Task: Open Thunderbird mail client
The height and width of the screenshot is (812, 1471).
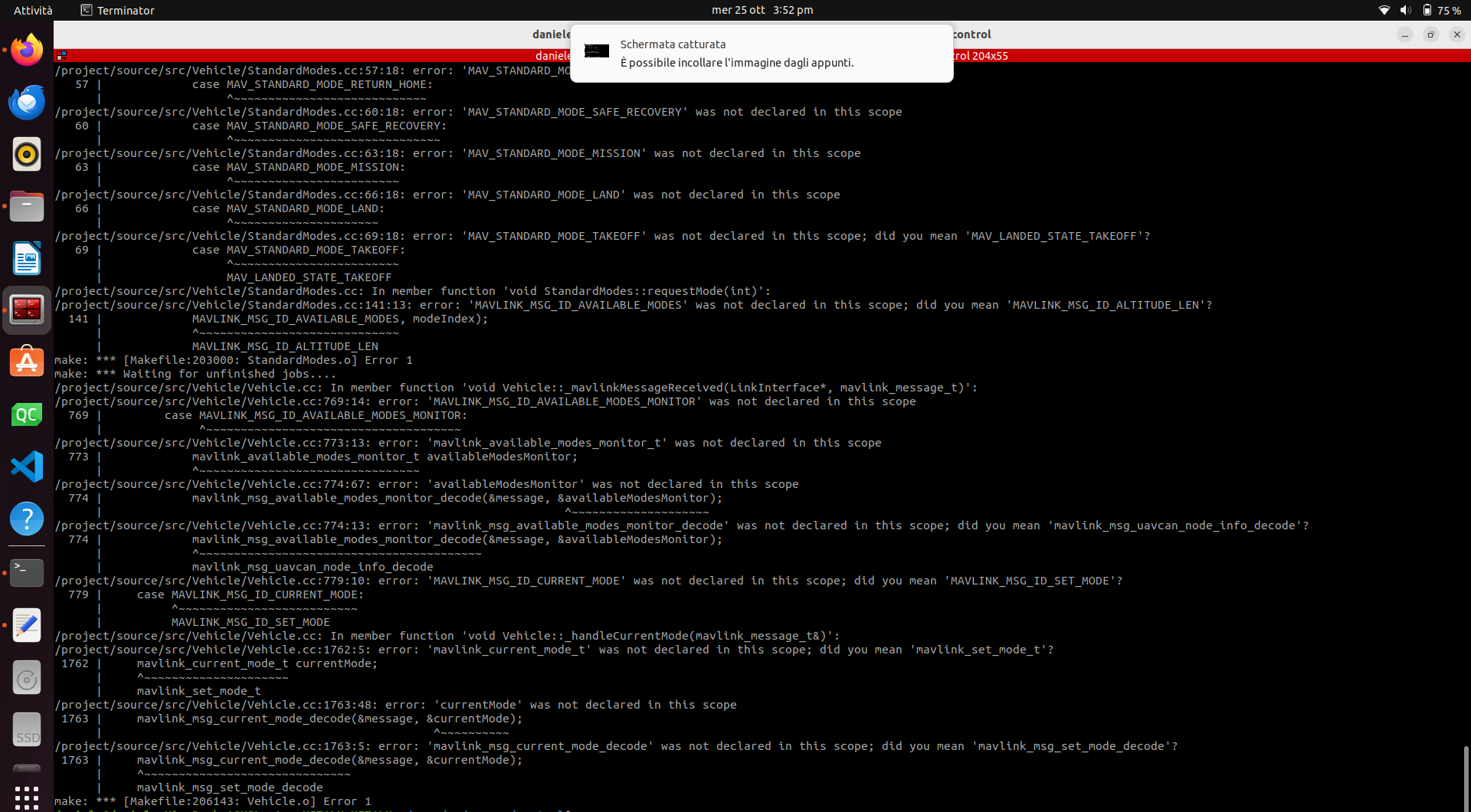Action: tap(26, 102)
